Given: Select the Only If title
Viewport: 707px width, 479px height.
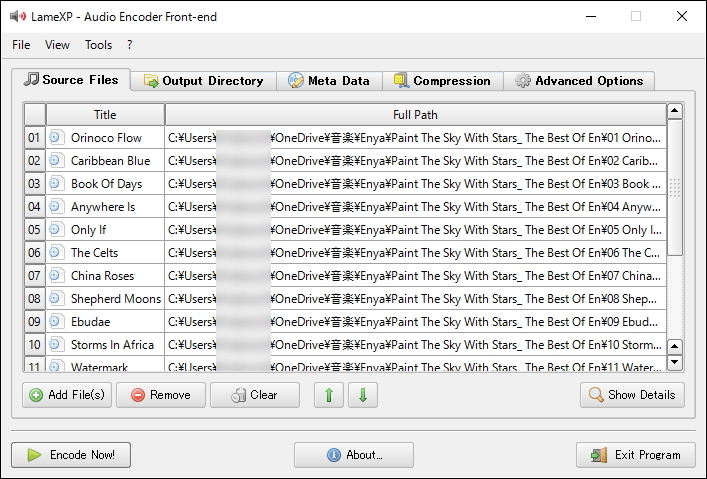Looking at the screenshot, I should point(88,230).
